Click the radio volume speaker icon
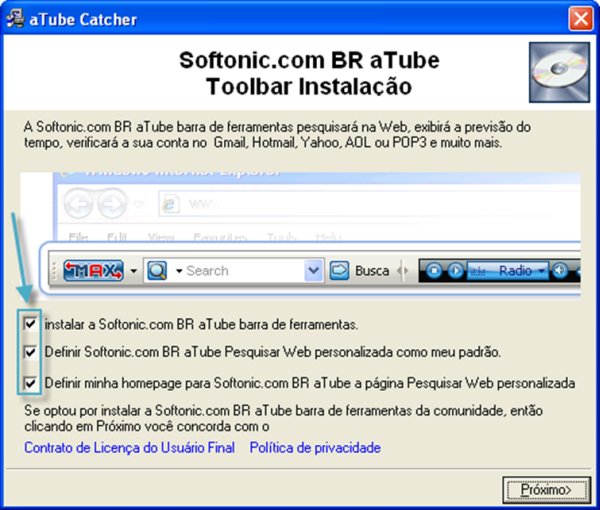Image resolution: width=600 pixels, height=510 pixels. [560, 270]
